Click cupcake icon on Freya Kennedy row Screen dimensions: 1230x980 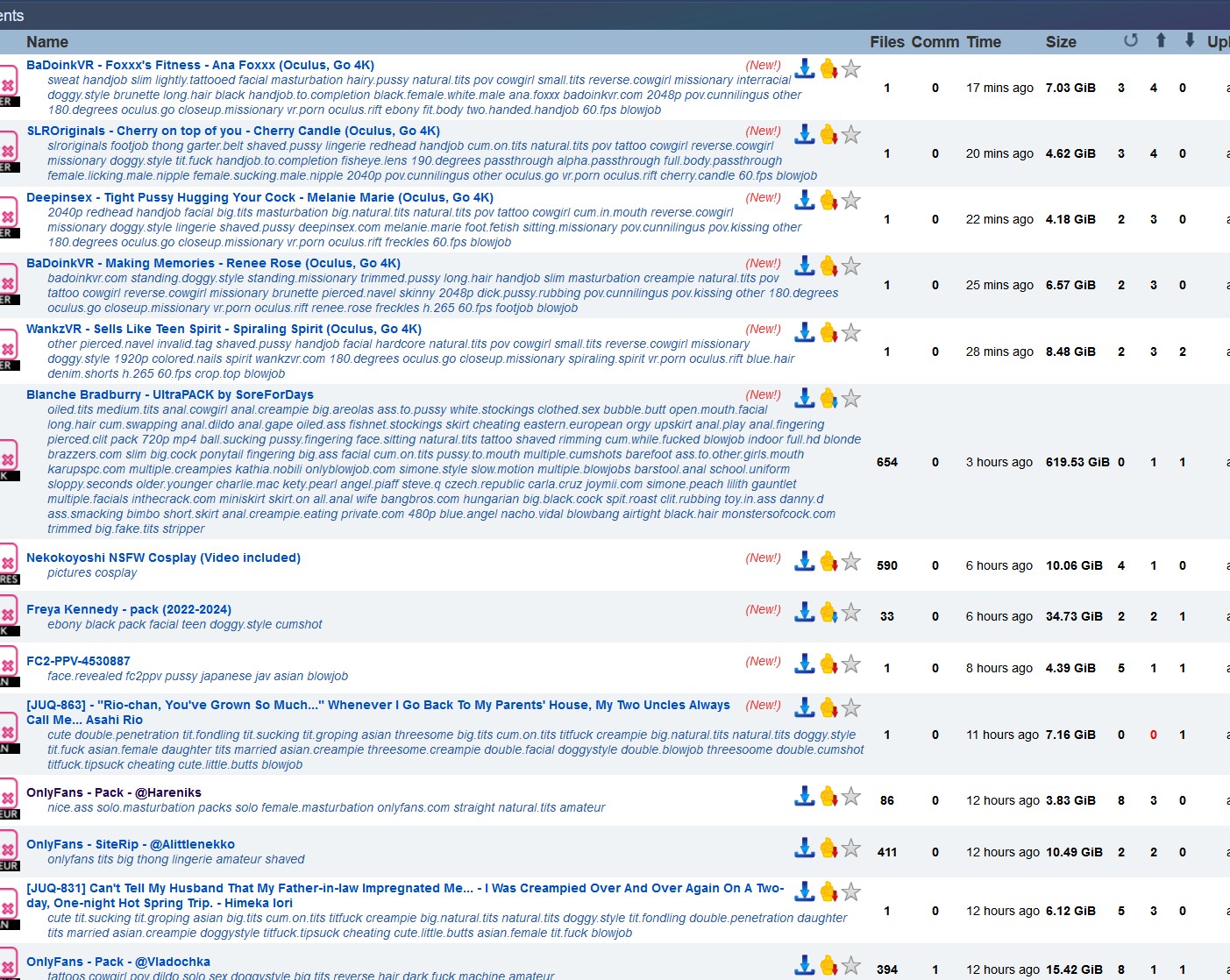coord(828,613)
